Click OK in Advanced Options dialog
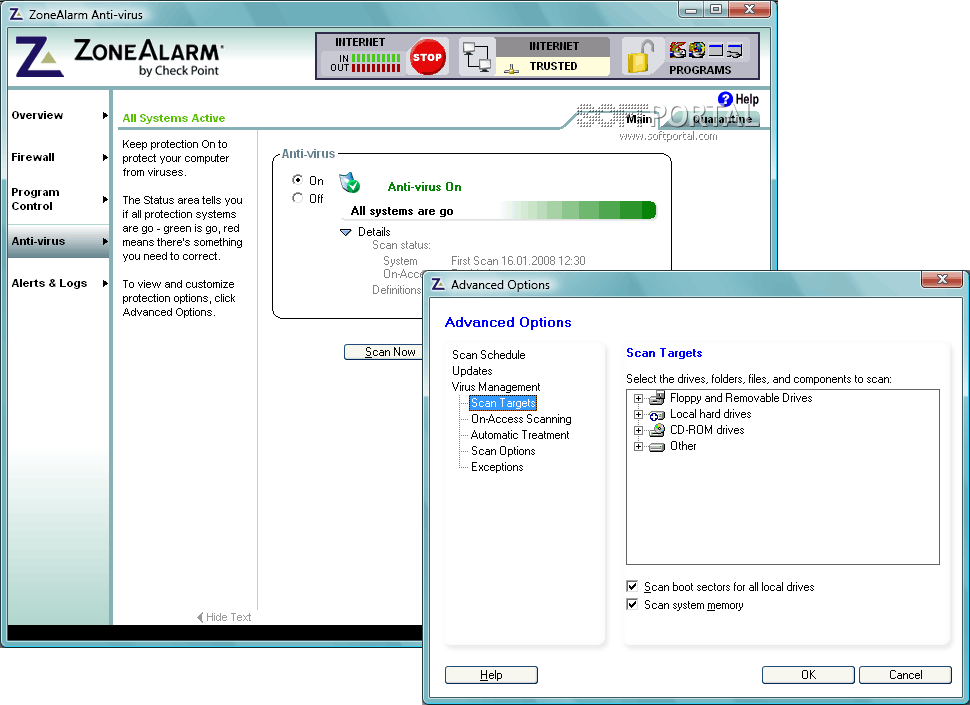Image resolution: width=970 pixels, height=705 pixels. click(808, 675)
